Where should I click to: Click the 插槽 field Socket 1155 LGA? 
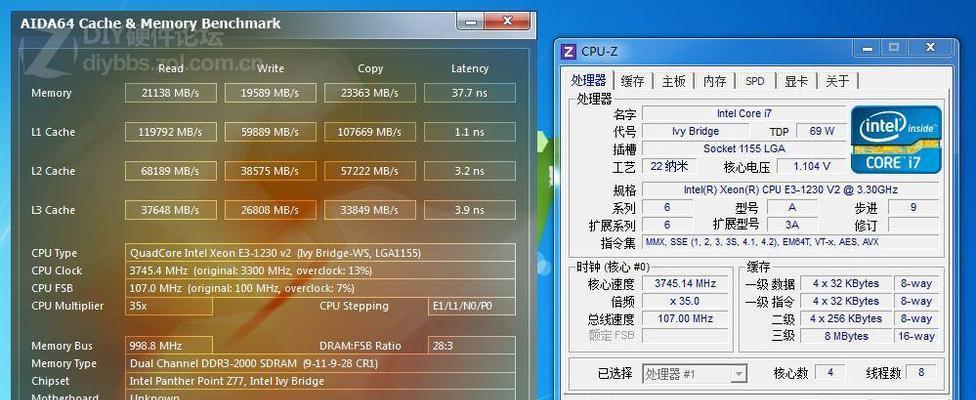coord(744,149)
